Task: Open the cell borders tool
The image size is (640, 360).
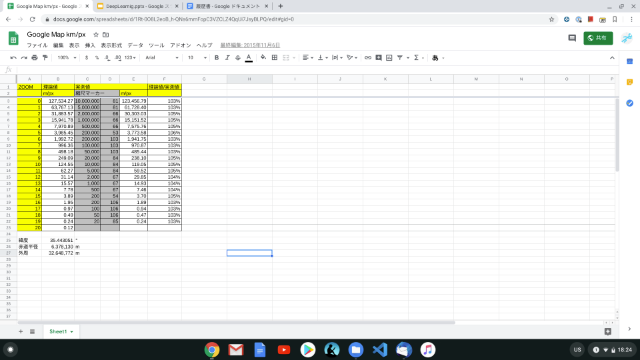Action: point(275,58)
